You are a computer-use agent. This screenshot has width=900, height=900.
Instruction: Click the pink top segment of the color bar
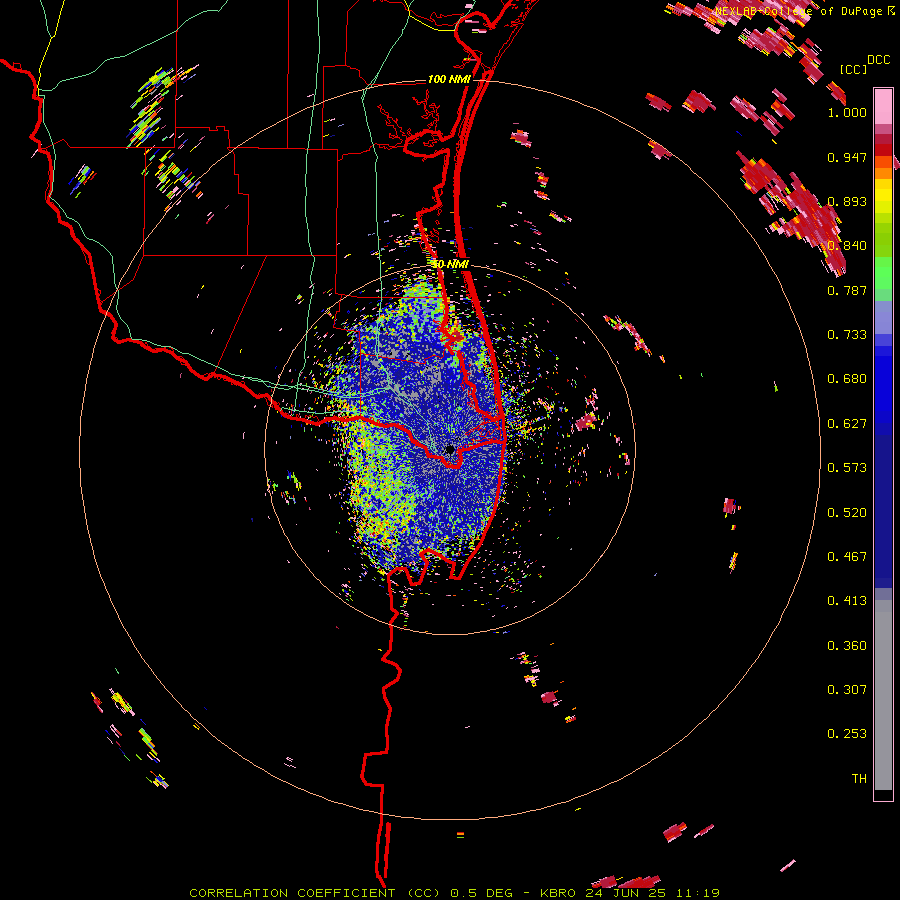883,106
